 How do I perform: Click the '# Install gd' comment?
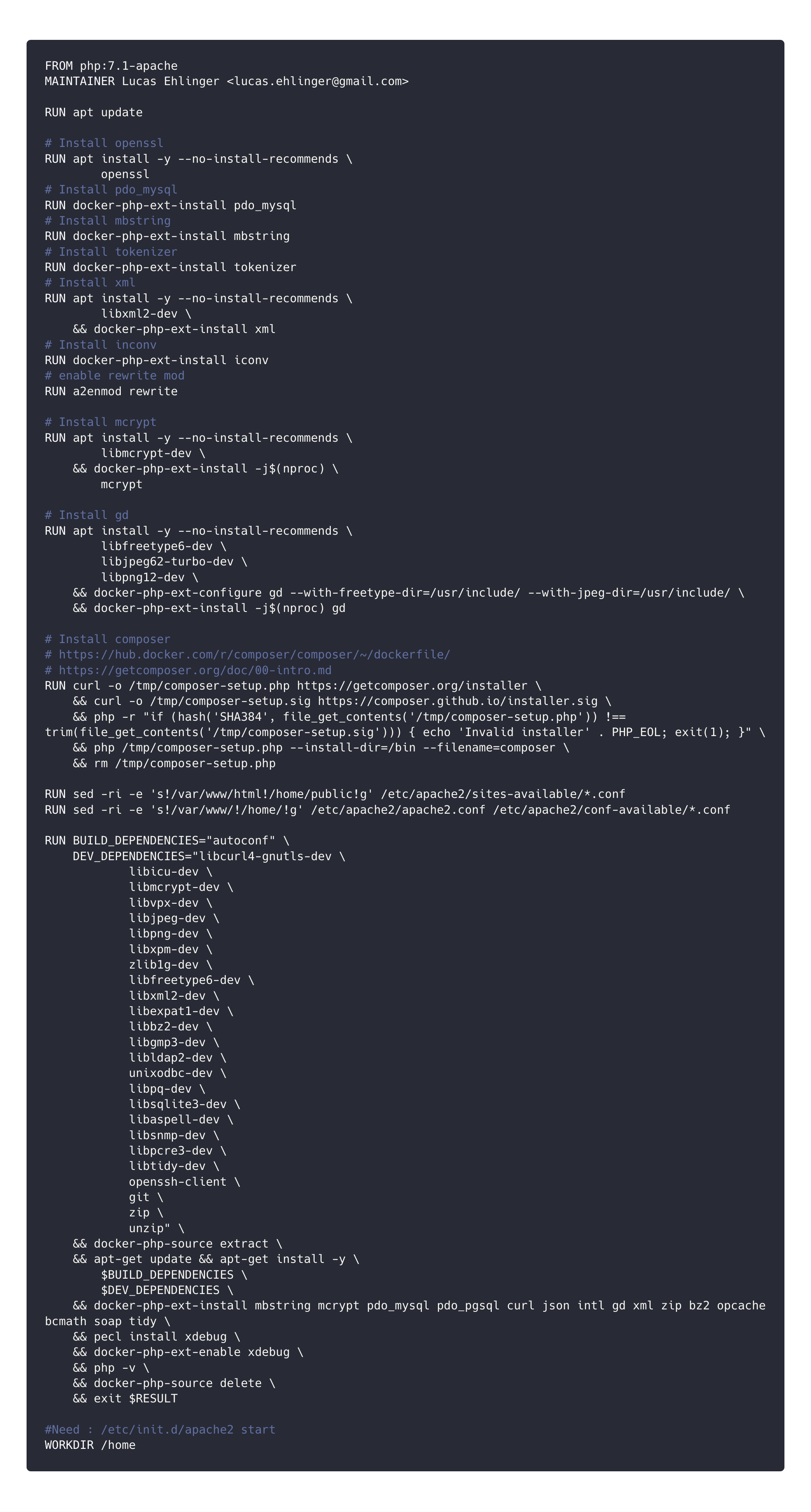coord(86,515)
